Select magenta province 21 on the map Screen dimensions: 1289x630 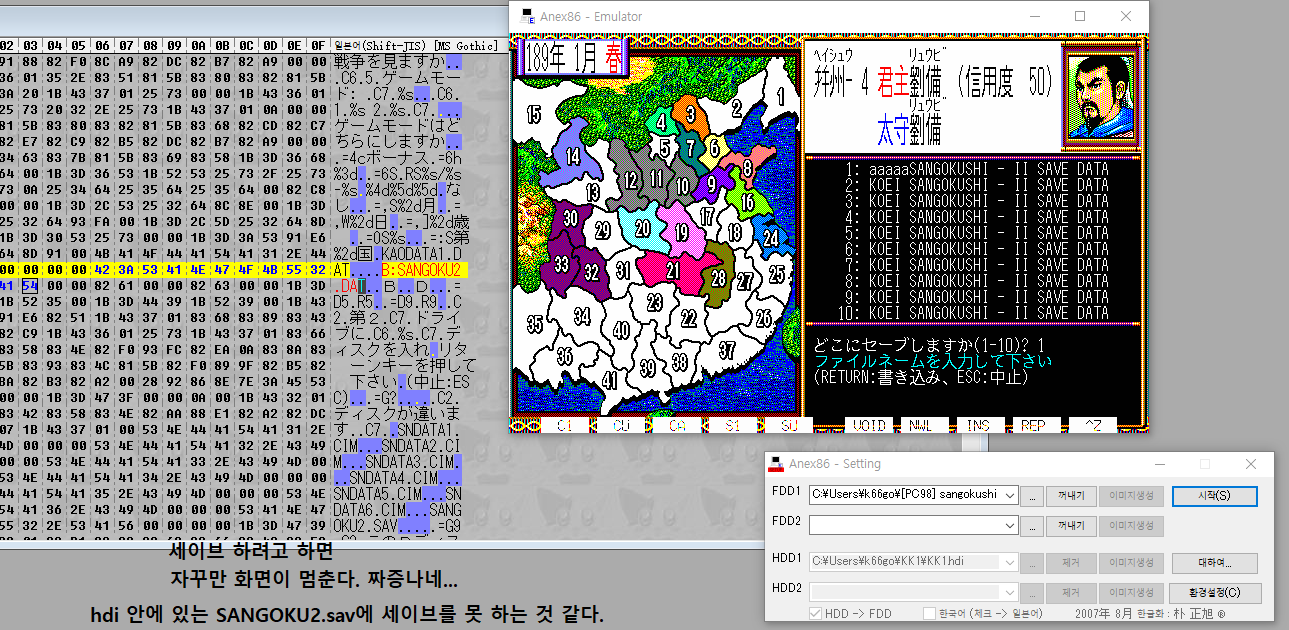[672, 269]
